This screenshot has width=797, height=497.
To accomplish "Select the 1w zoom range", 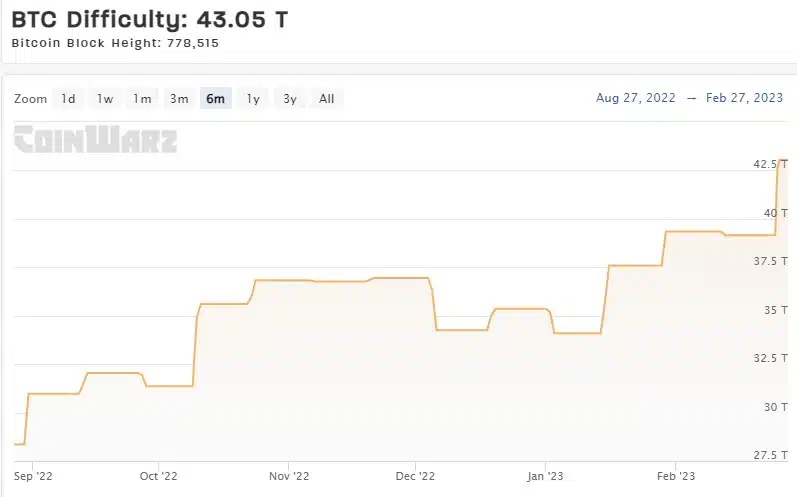I will coord(105,99).
